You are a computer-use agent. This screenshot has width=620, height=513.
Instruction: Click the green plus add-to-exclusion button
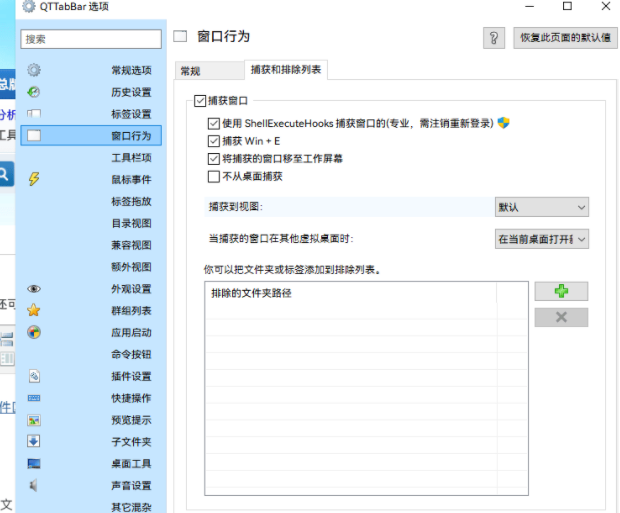tap(561, 292)
